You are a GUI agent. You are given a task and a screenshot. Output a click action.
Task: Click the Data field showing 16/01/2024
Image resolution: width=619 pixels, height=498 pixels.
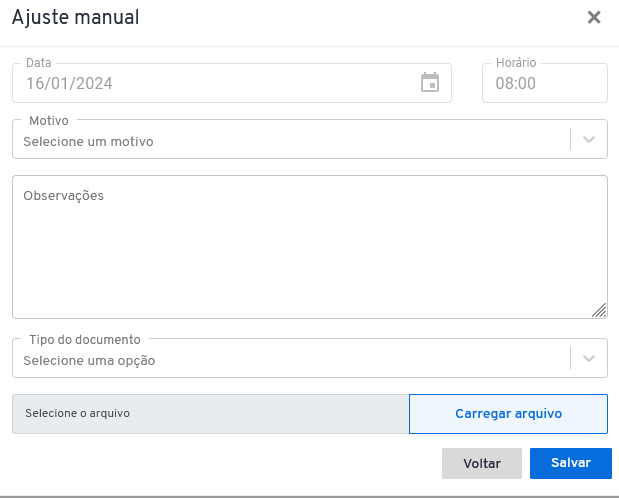[x=232, y=83]
